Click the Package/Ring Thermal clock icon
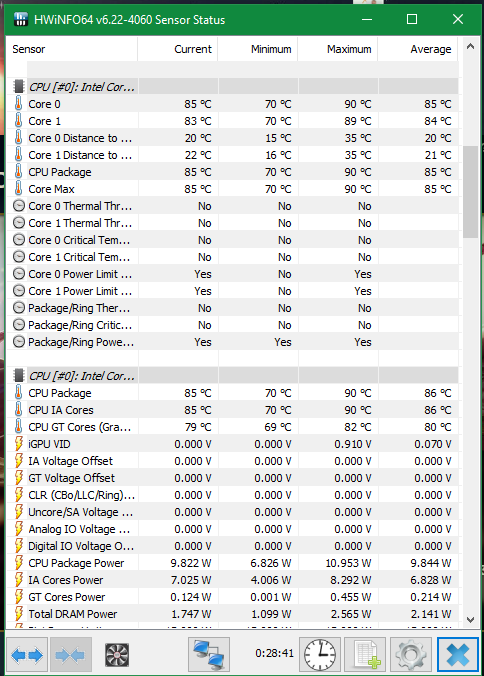 19,308
